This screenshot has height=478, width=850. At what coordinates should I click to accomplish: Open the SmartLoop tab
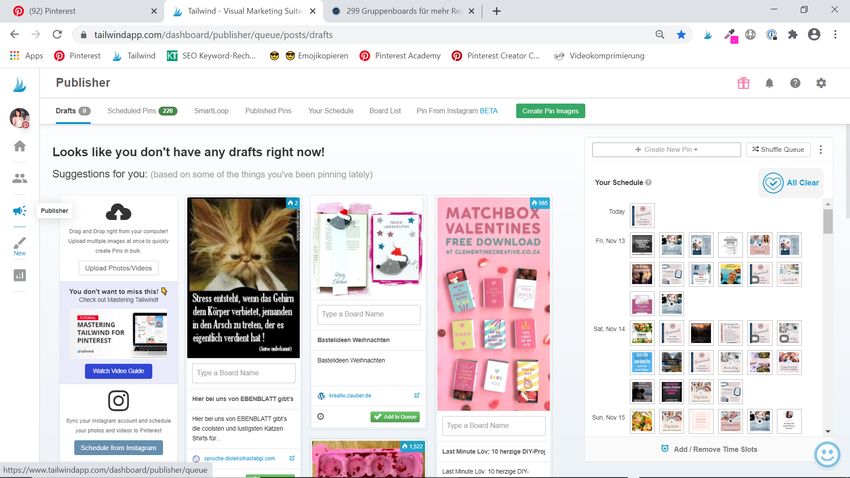[211, 111]
